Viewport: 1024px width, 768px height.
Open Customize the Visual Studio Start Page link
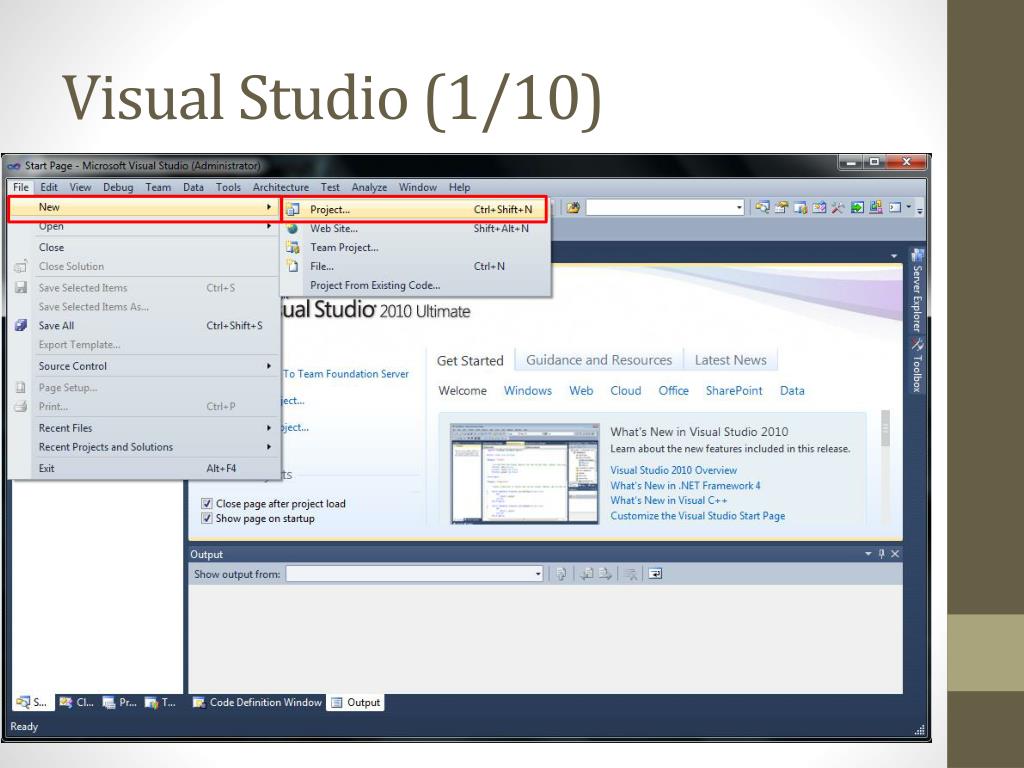click(697, 516)
